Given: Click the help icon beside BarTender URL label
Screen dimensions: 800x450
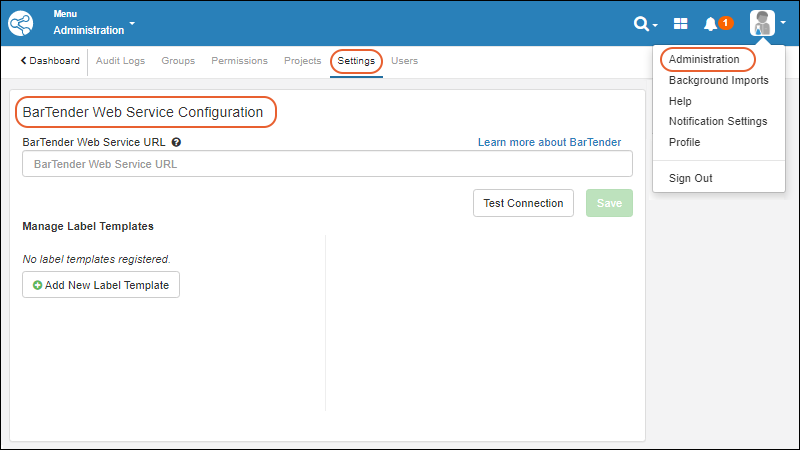Looking at the screenshot, I should click(176, 143).
